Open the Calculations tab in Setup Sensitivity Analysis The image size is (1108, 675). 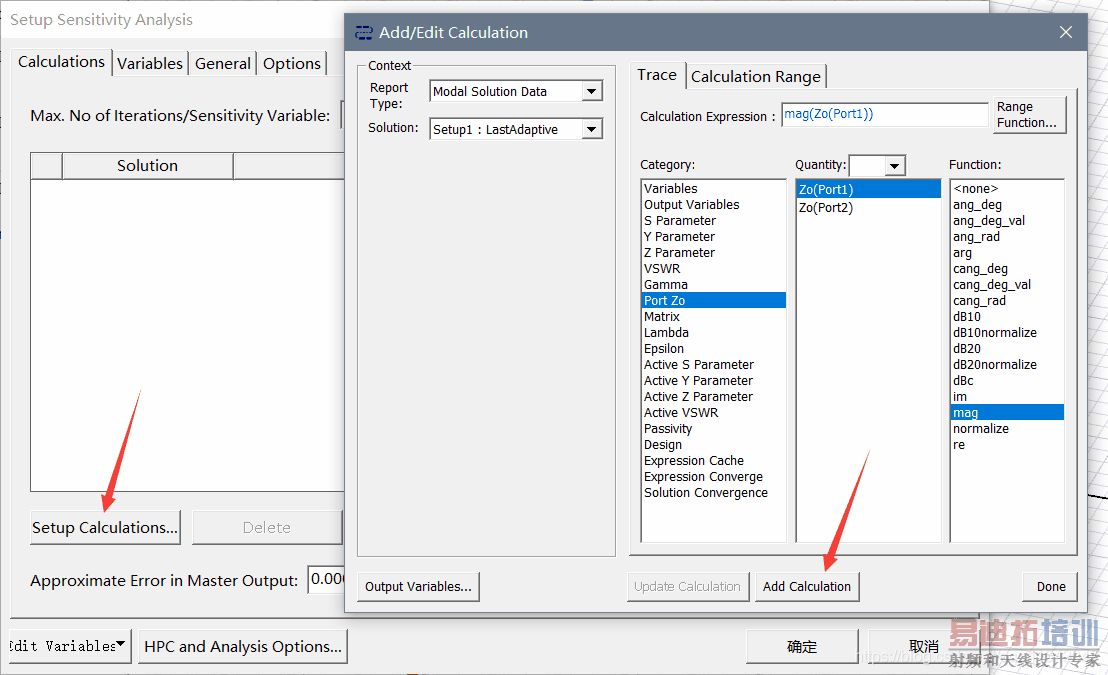[61, 62]
